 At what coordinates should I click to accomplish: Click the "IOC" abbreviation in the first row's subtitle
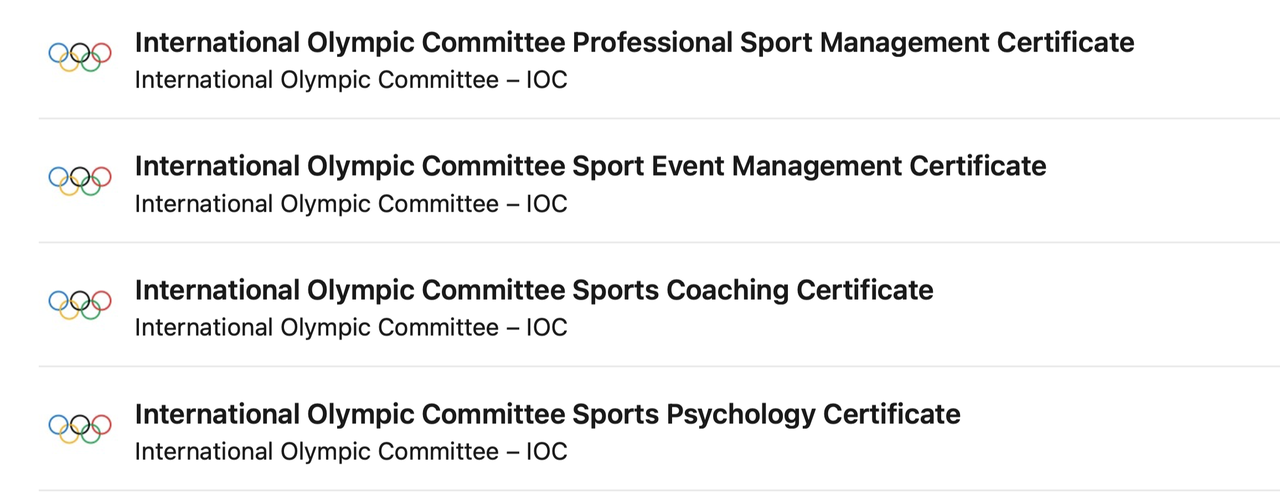pos(546,80)
